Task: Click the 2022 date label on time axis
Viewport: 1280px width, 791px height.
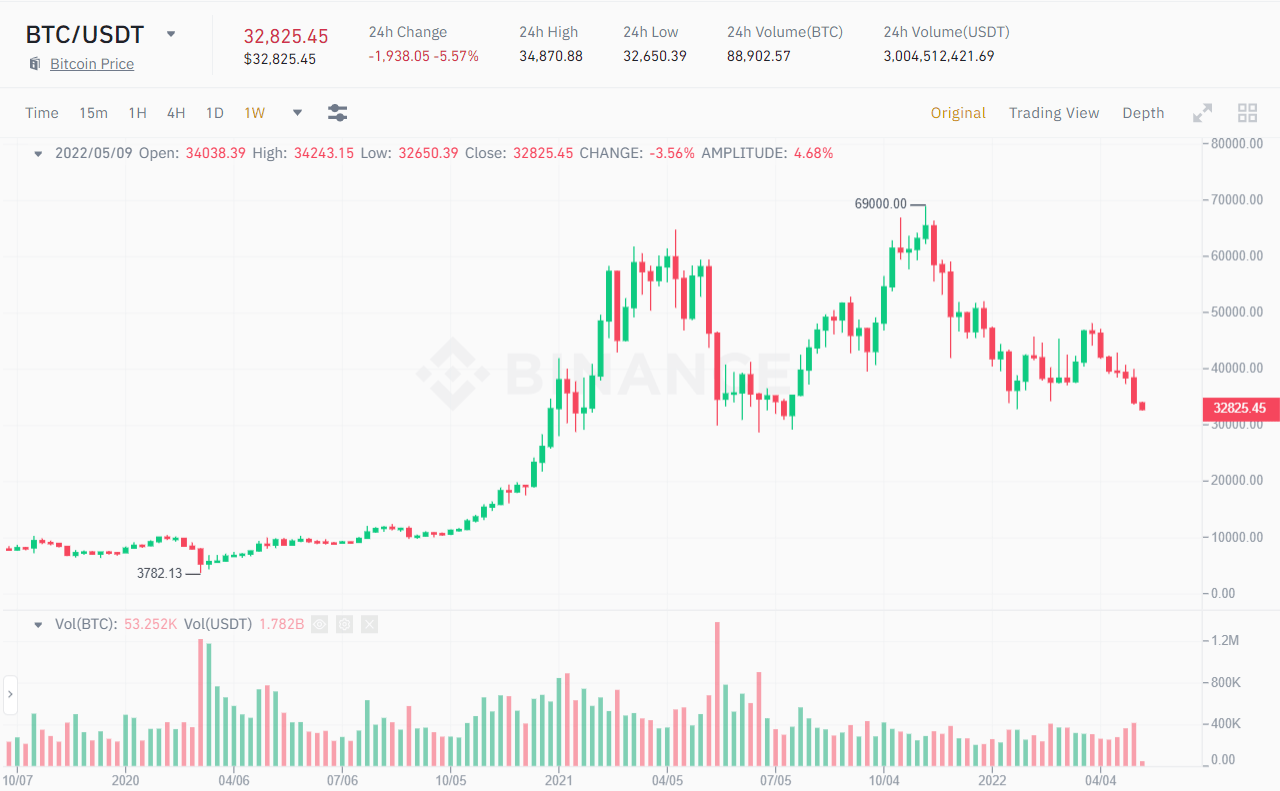Action: coord(991,779)
